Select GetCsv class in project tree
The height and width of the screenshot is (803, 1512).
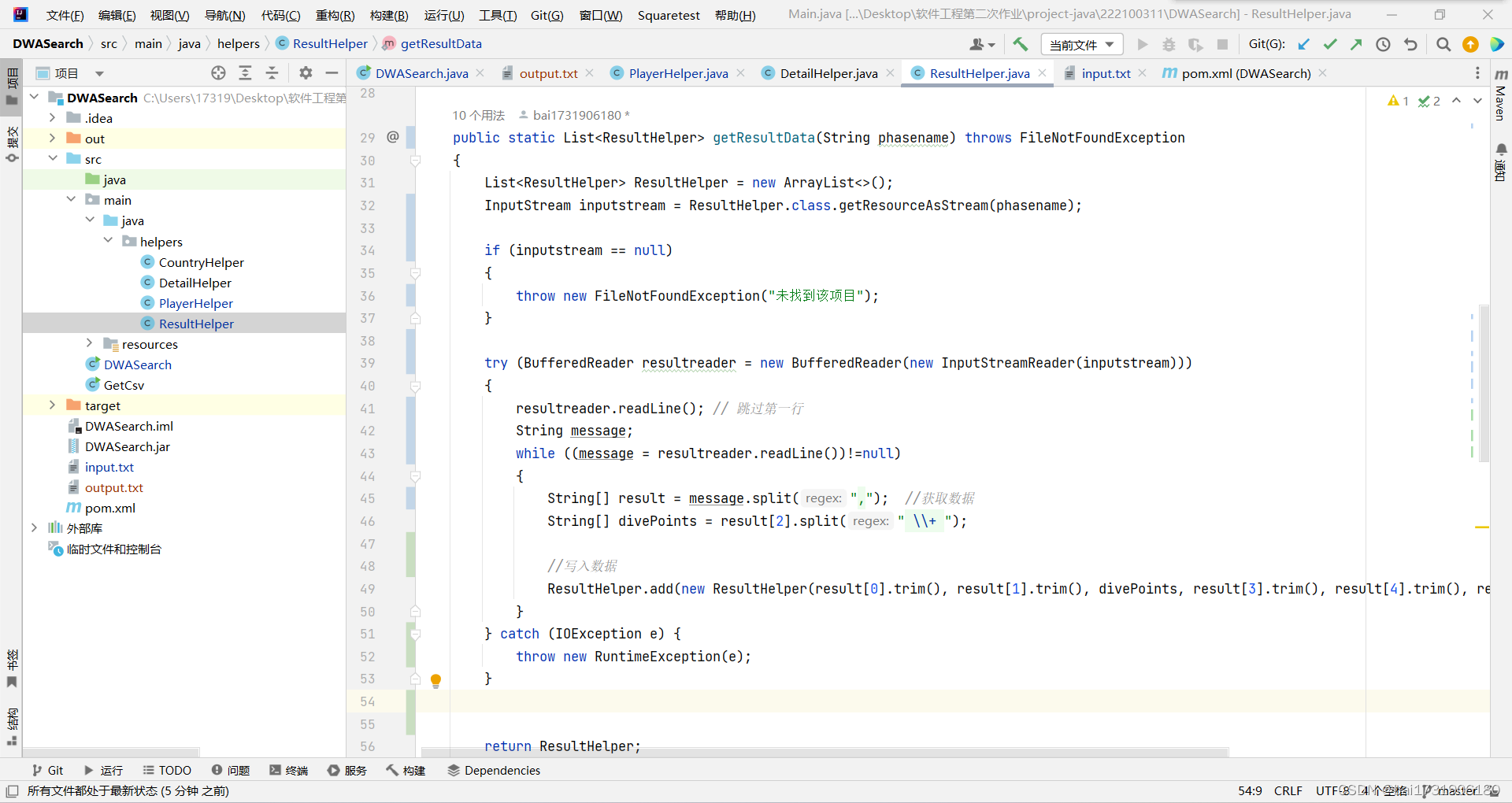[124, 385]
